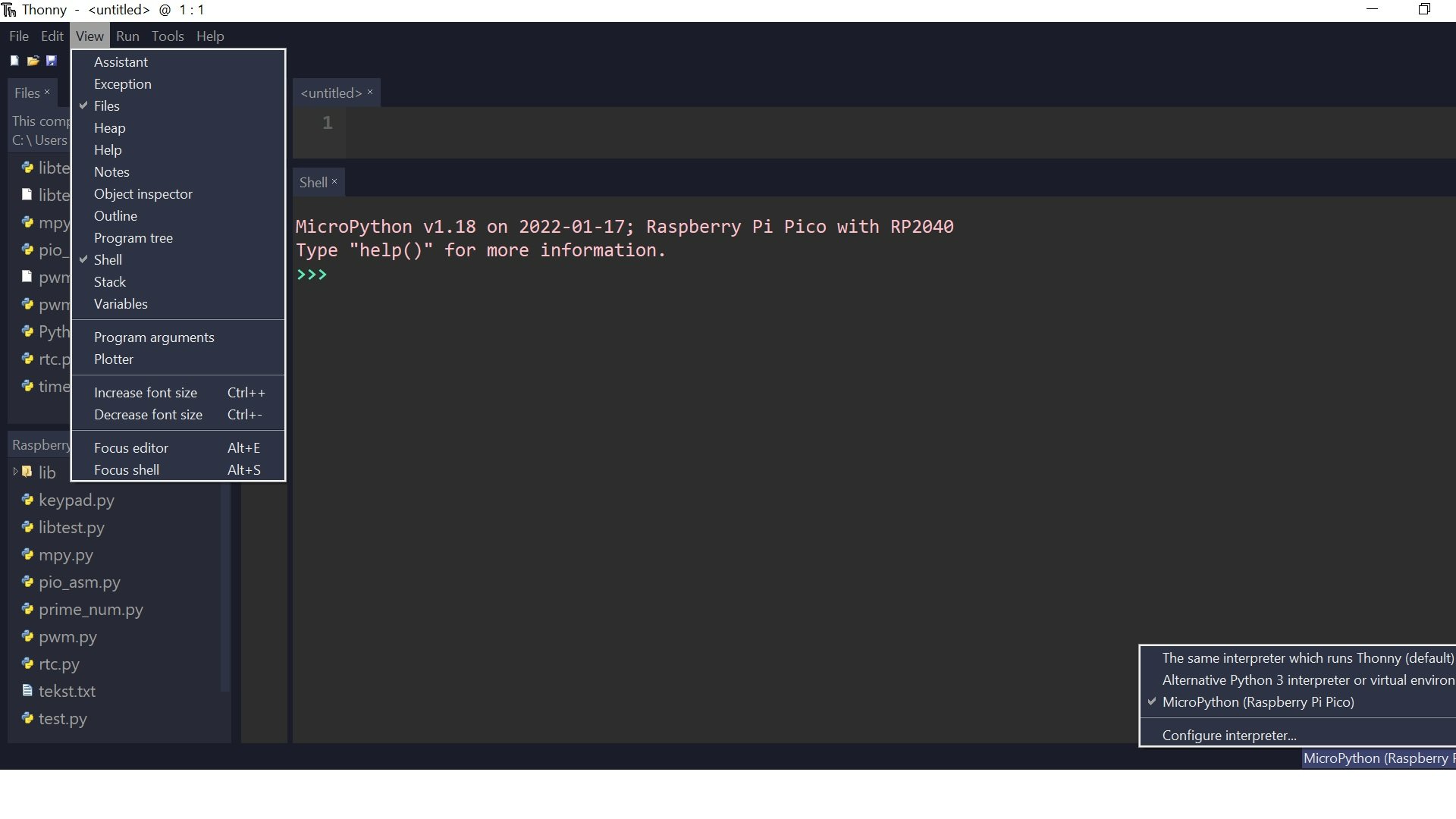Select time file in local file list
The width and height of the screenshot is (1456, 819).
coord(45,386)
